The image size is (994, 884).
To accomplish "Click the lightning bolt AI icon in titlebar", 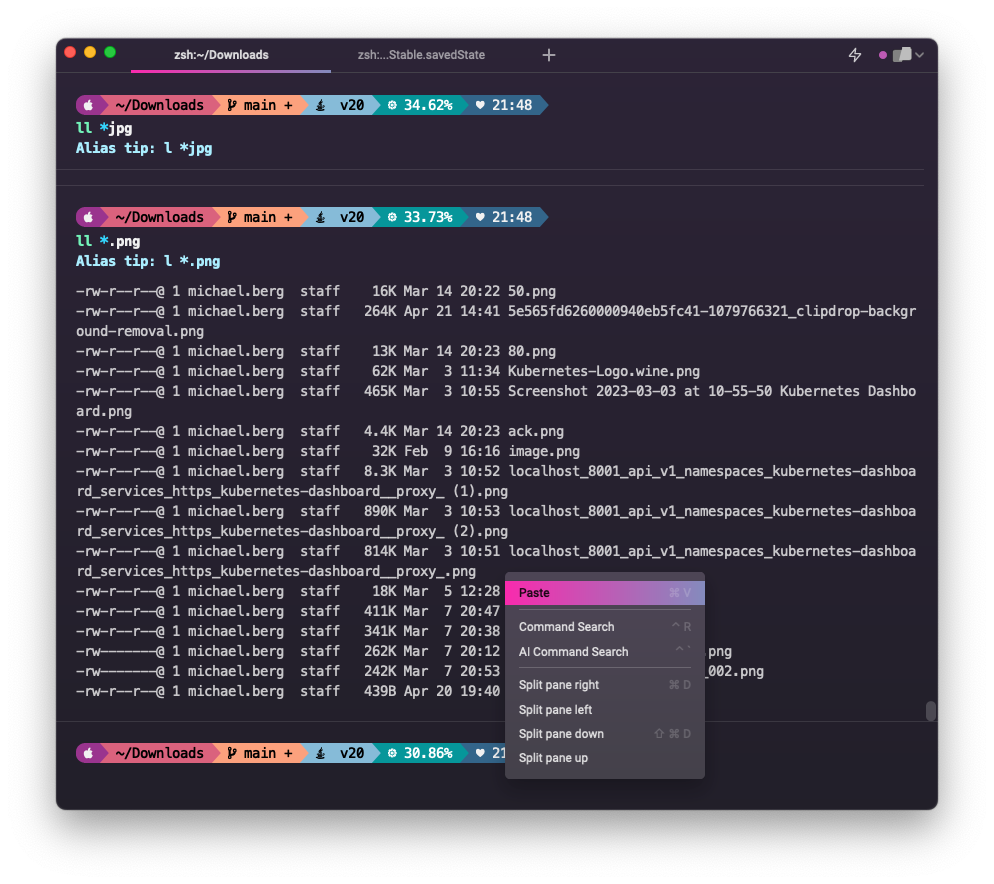I will 855,55.
